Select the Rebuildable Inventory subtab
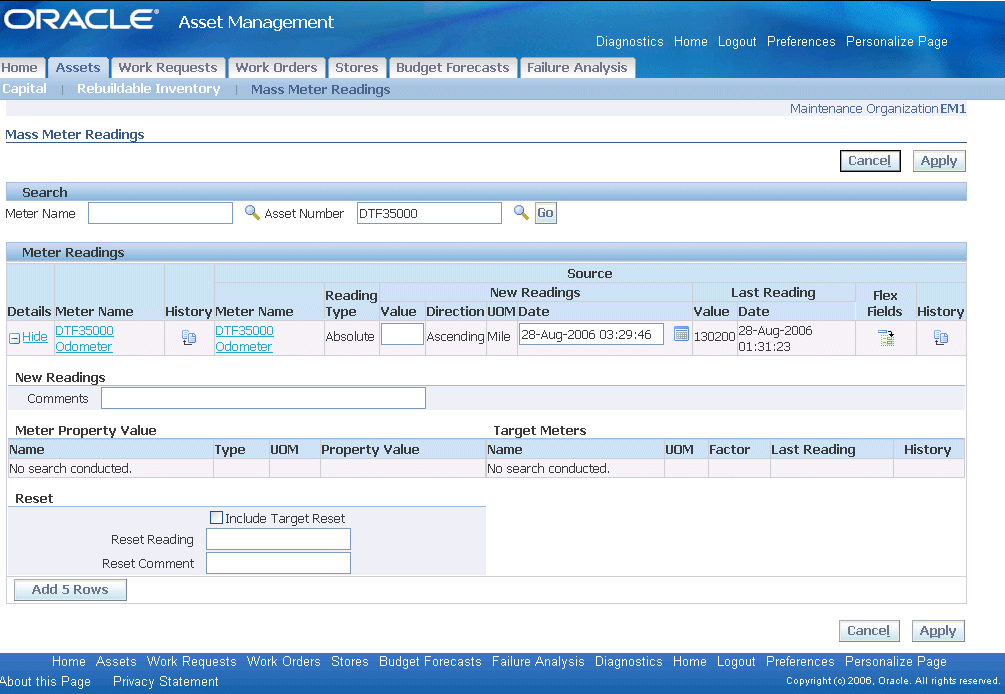Screen dimensions: 1005x694 pos(148,88)
